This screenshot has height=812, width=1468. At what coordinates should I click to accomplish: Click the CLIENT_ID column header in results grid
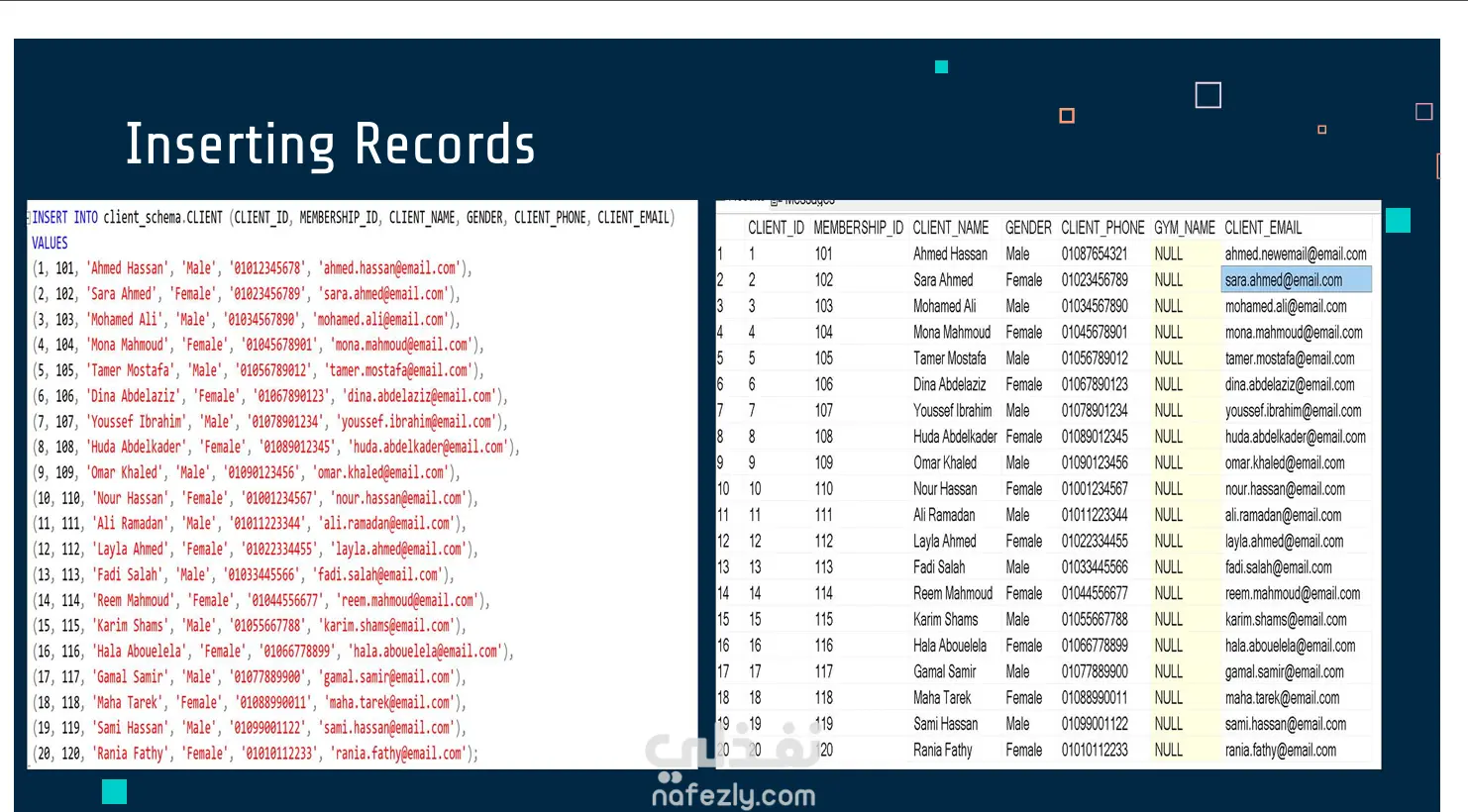click(x=776, y=228)
